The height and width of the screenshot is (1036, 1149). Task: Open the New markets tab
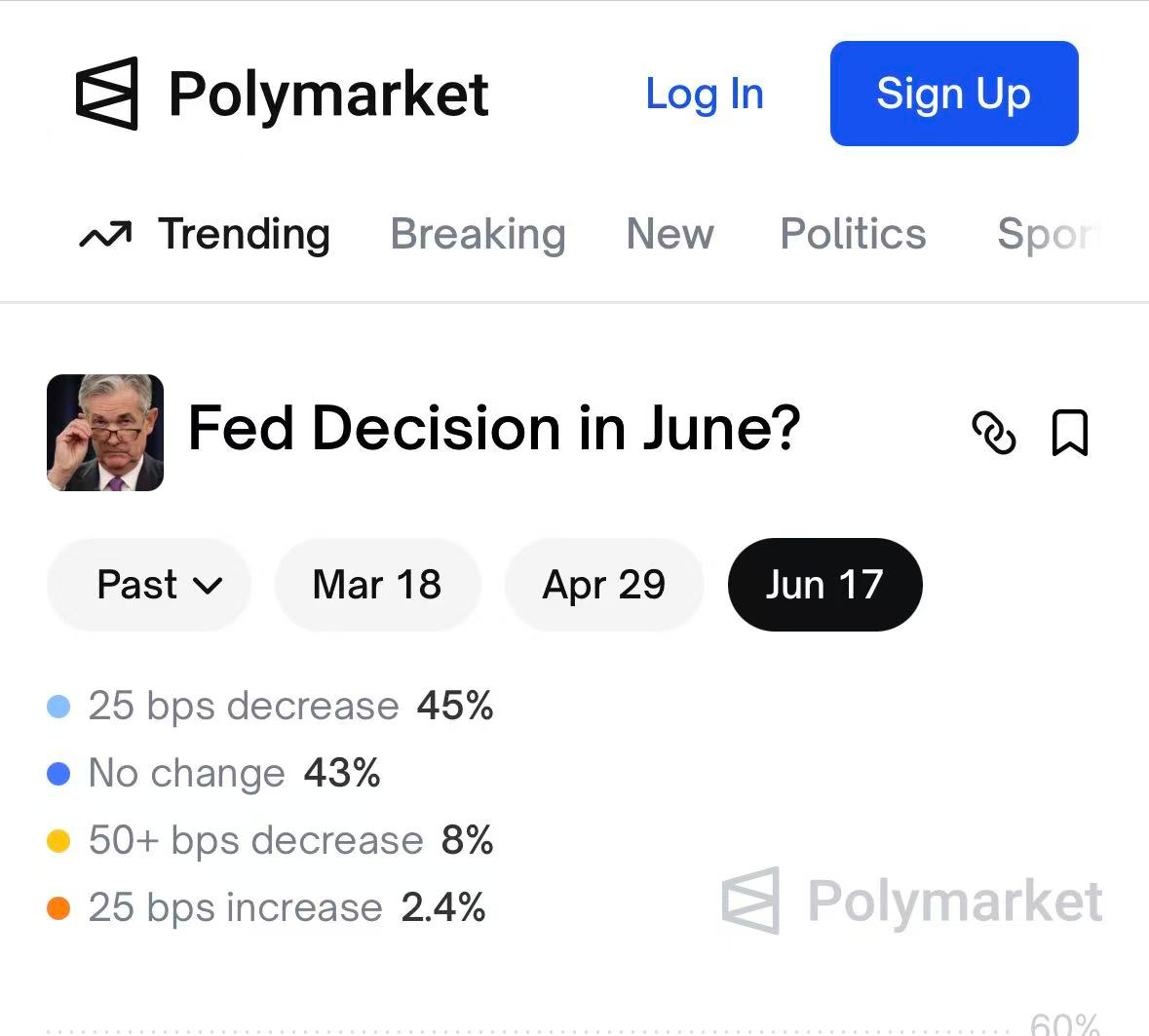pos(670,235)
